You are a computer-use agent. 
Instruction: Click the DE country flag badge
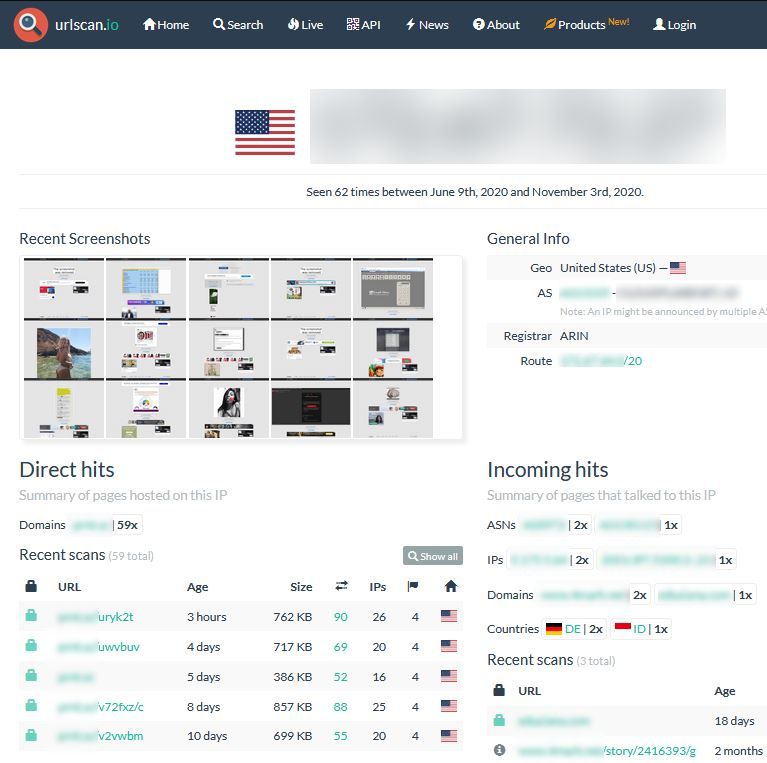coord(563,629)
